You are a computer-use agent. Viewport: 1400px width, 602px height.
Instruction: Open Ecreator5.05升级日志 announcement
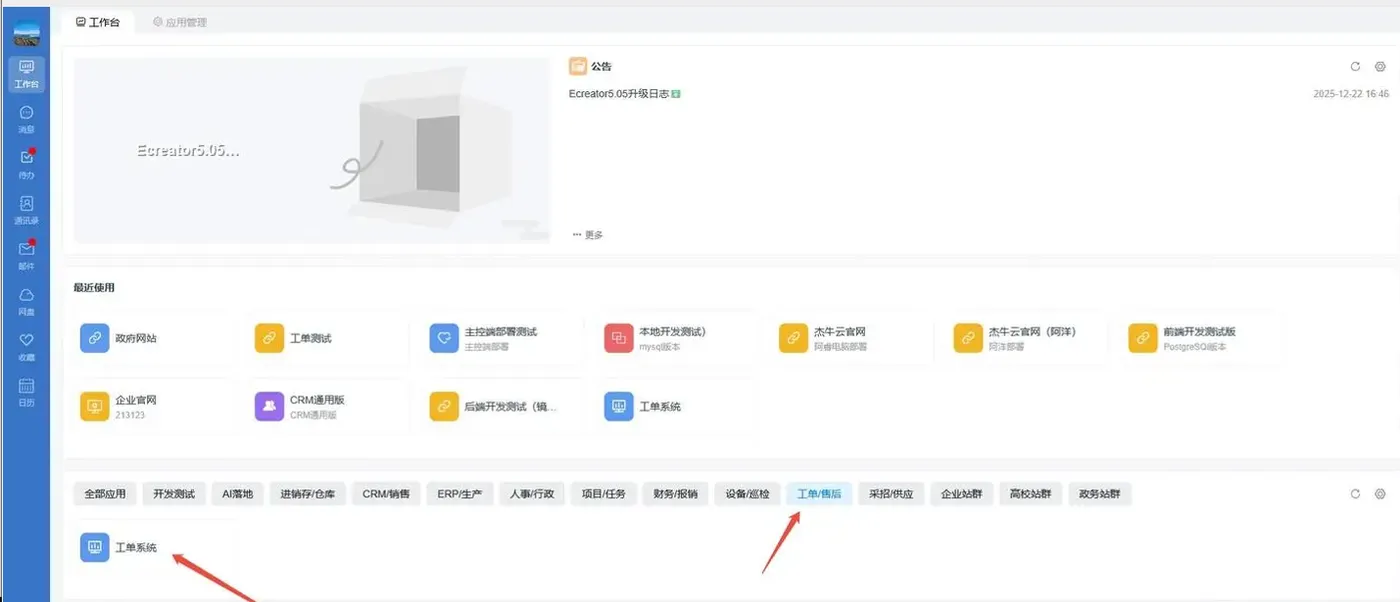618,94
